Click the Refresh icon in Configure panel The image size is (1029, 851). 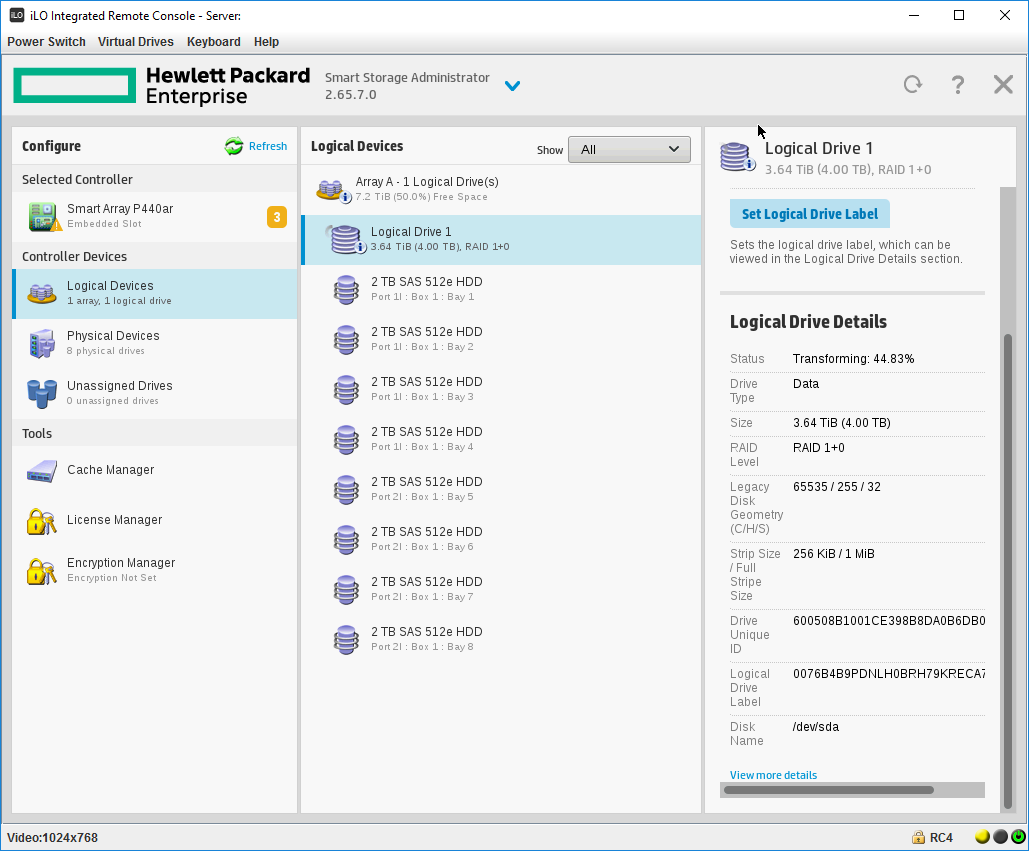tap(234, 146)
